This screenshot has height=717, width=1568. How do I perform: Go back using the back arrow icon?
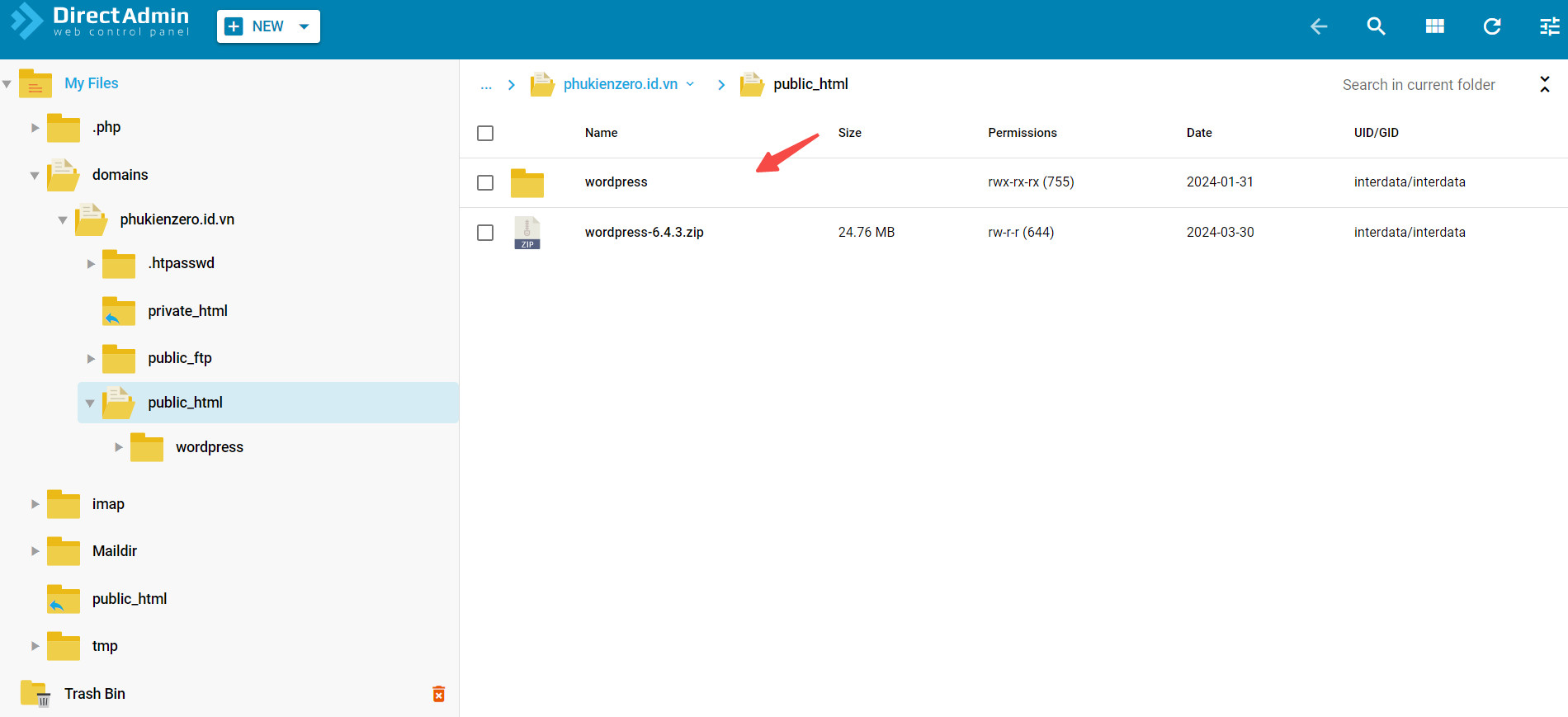(x=1319, y=26)
